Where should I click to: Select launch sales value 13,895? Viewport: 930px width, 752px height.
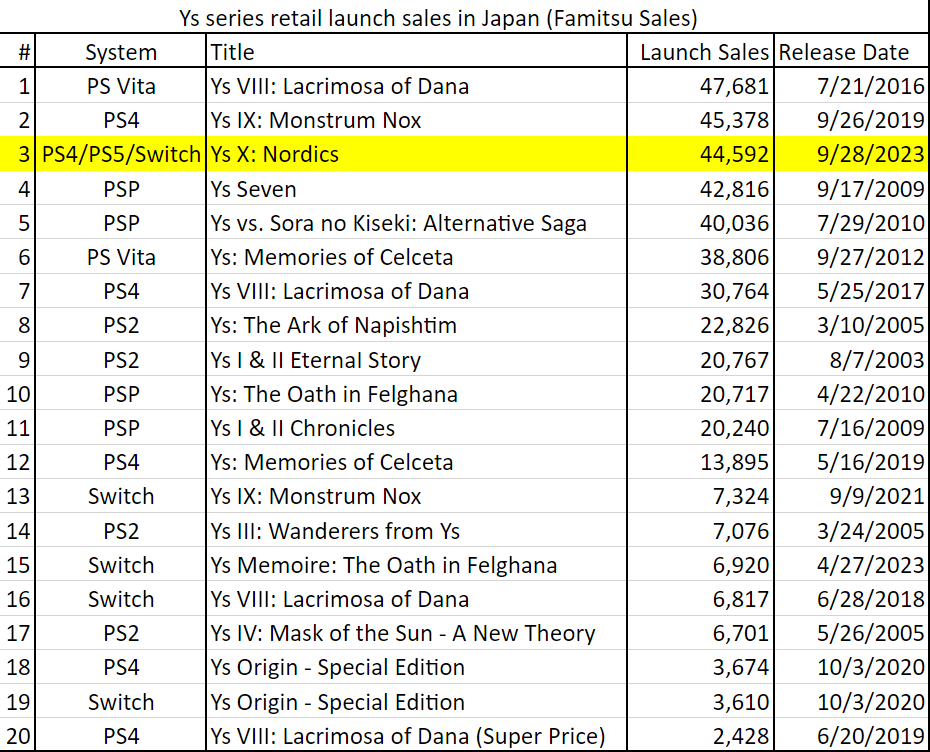tap(734, 462)
